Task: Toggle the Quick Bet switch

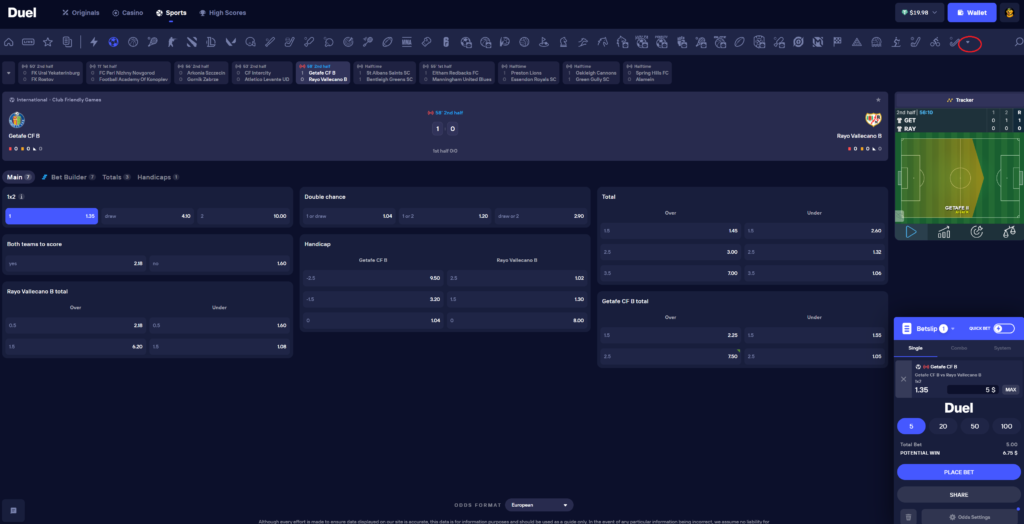Action: tap(1004, 329)
